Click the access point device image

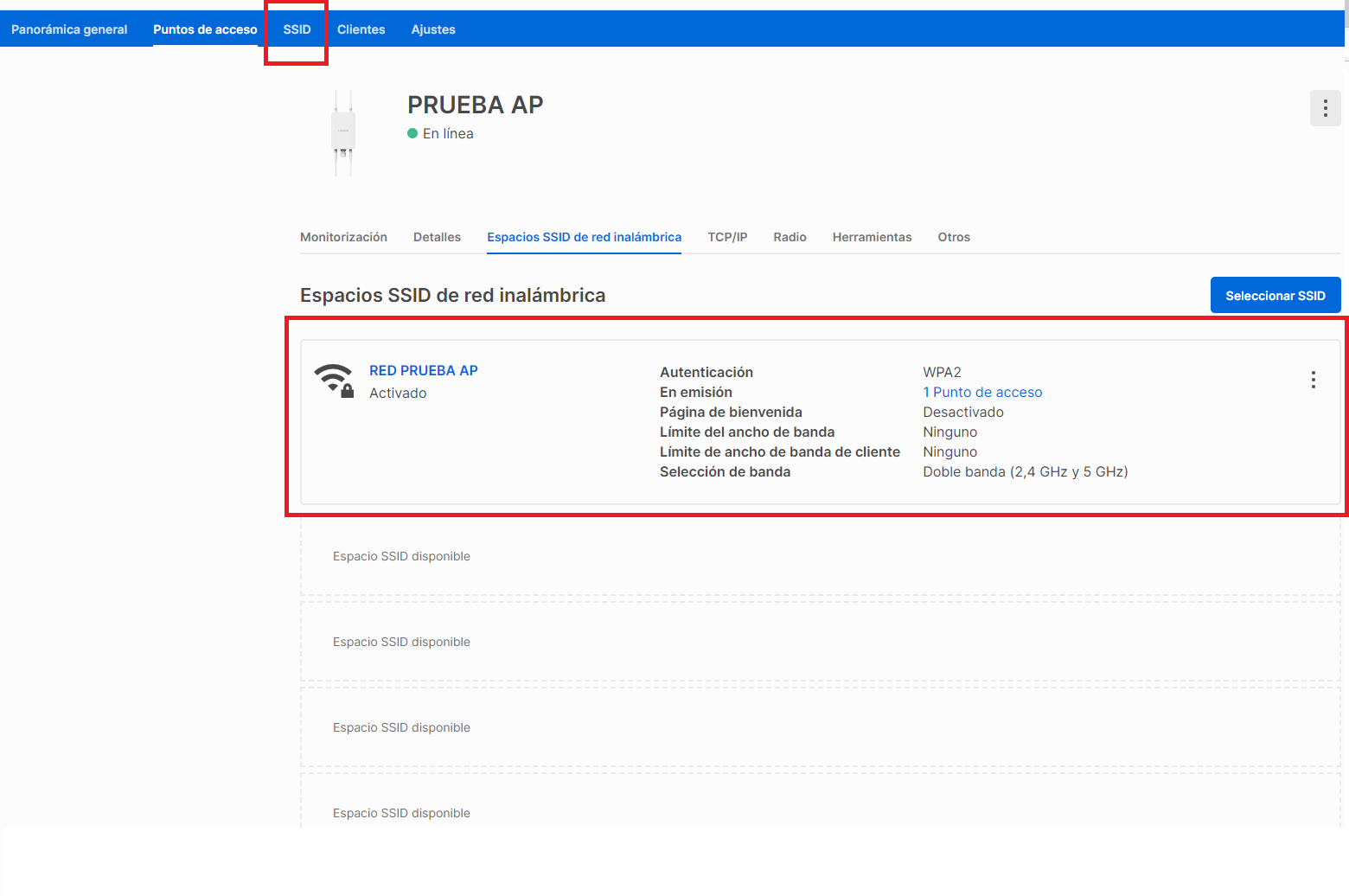(343, 133)
